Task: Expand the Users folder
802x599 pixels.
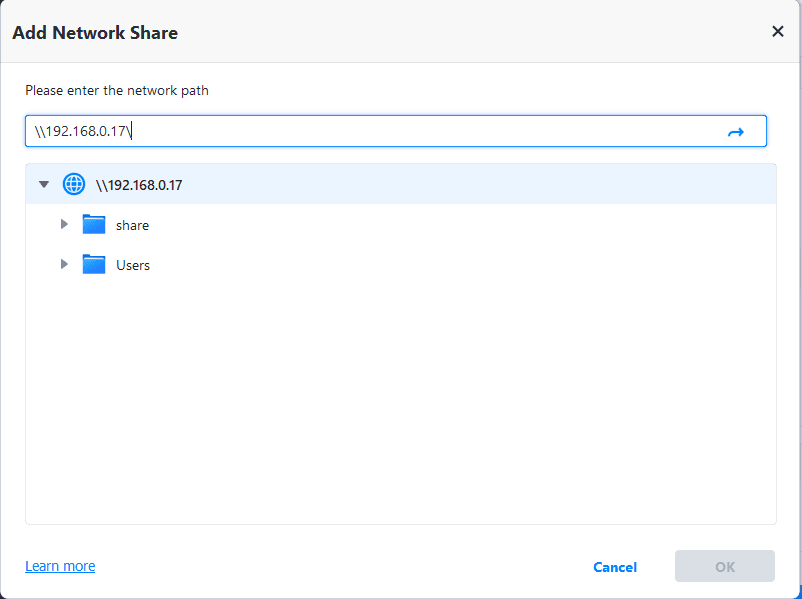Action: tap(64, 264)
